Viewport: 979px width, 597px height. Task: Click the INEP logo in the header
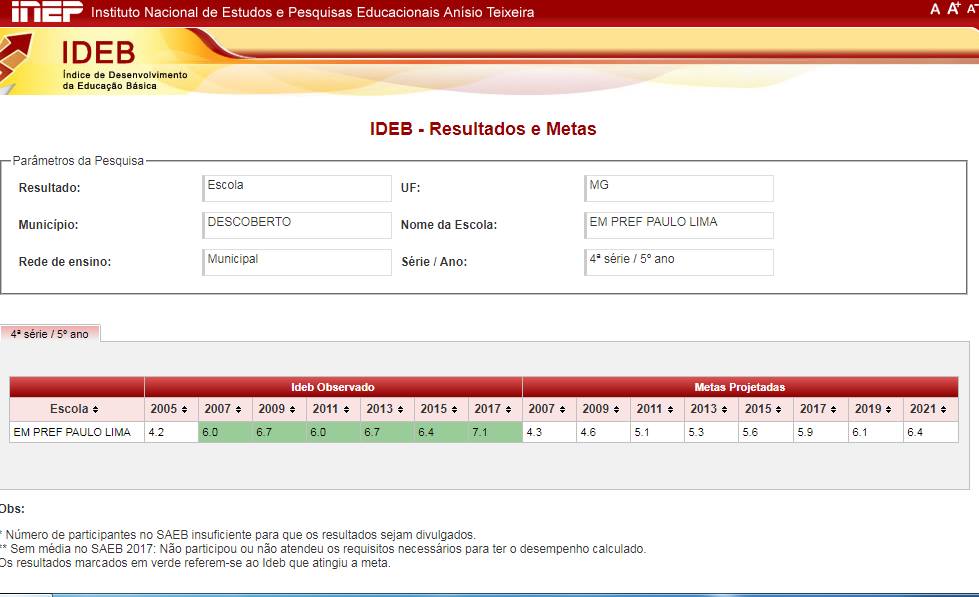pos(47,11)
